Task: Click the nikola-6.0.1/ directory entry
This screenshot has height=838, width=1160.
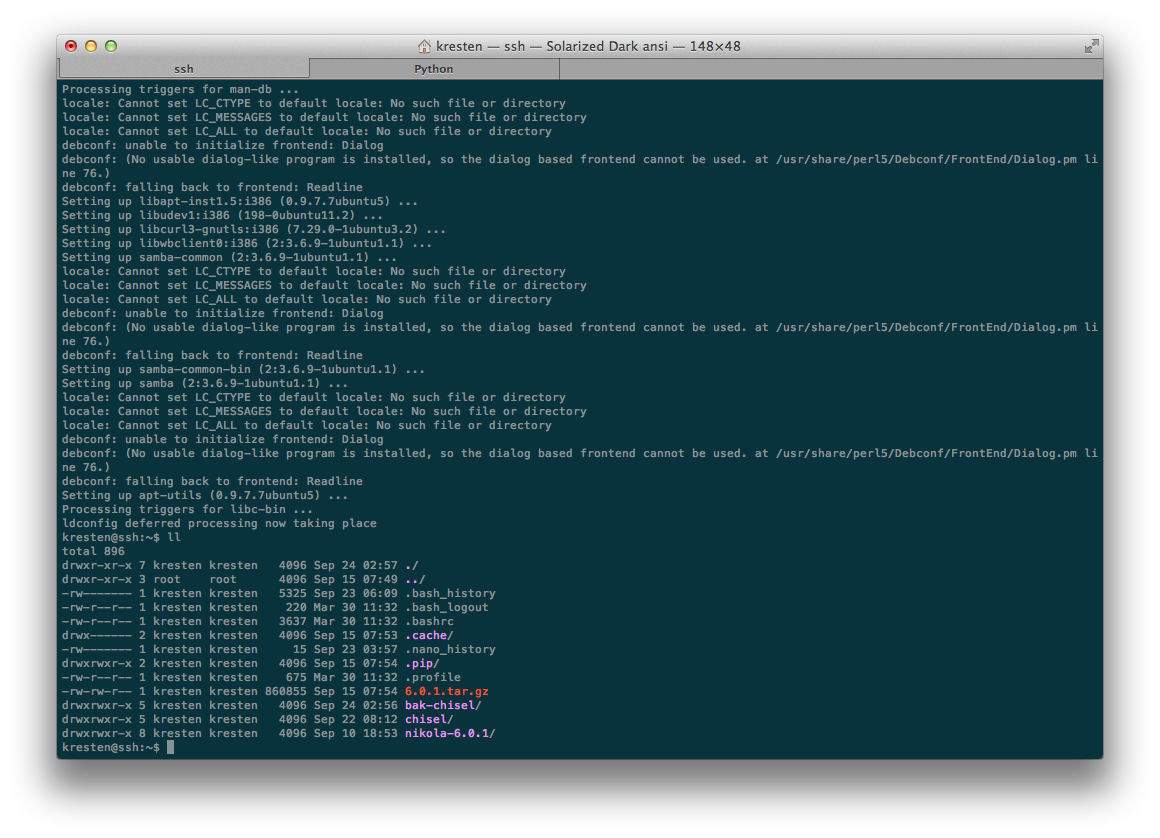Action: 450,733
